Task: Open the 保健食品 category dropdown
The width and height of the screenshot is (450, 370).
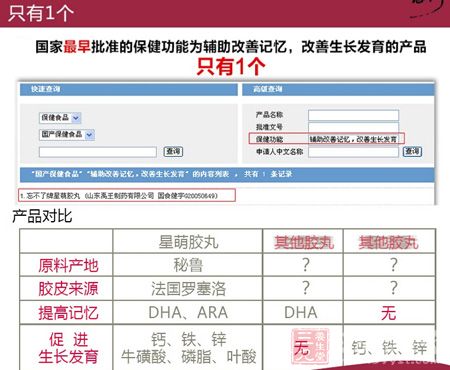Action: pos(60,118)
